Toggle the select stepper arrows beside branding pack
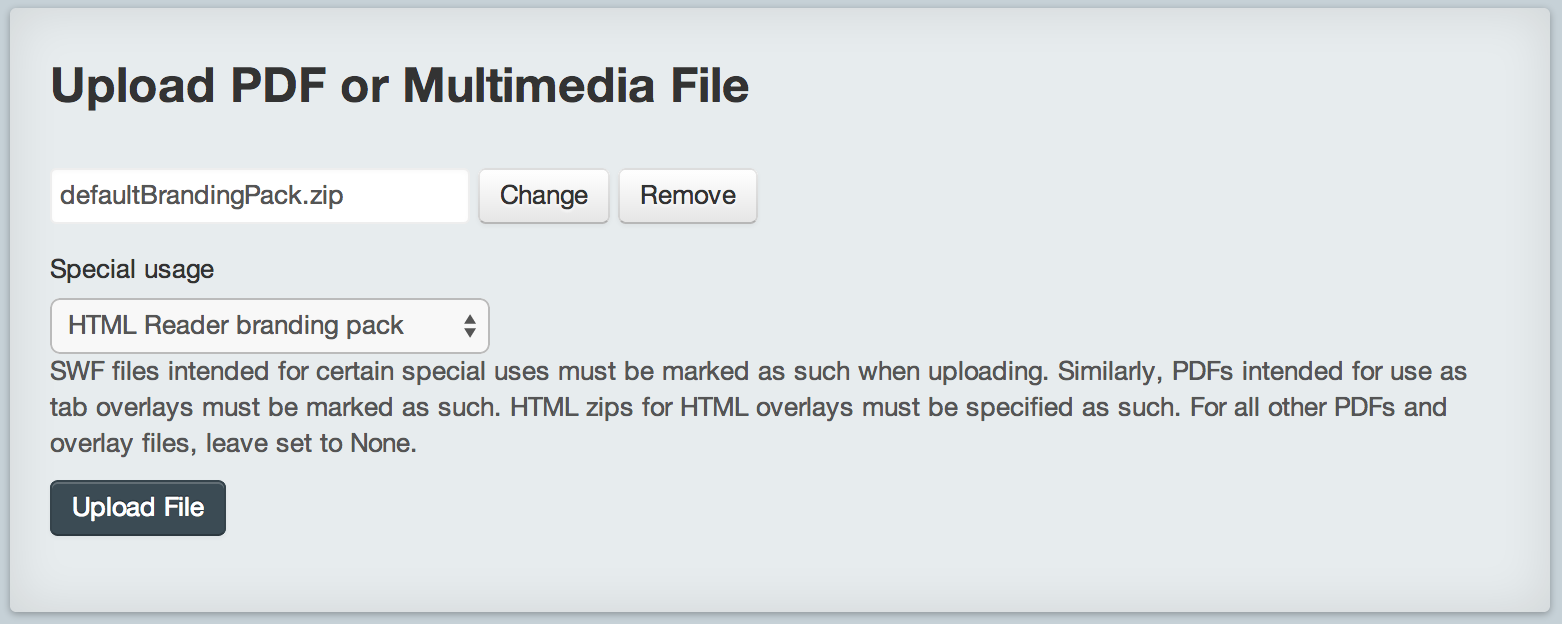 [469, 326]
